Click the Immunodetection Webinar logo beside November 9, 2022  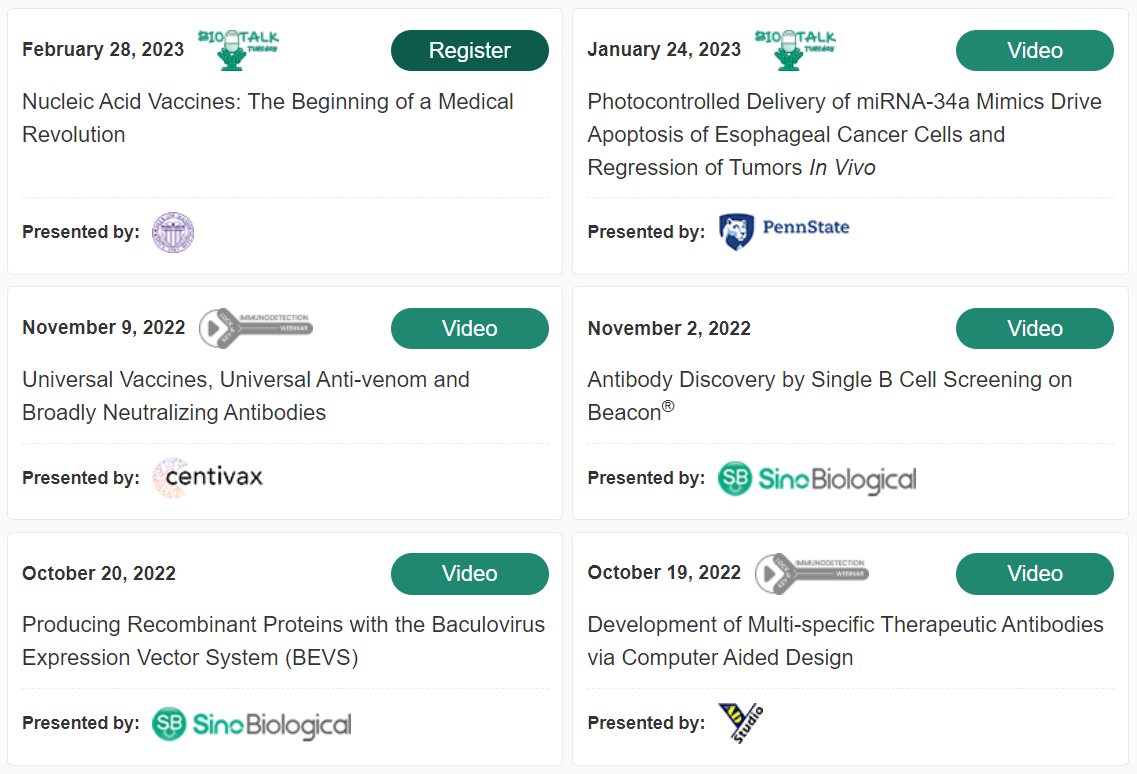coord(255,327)
